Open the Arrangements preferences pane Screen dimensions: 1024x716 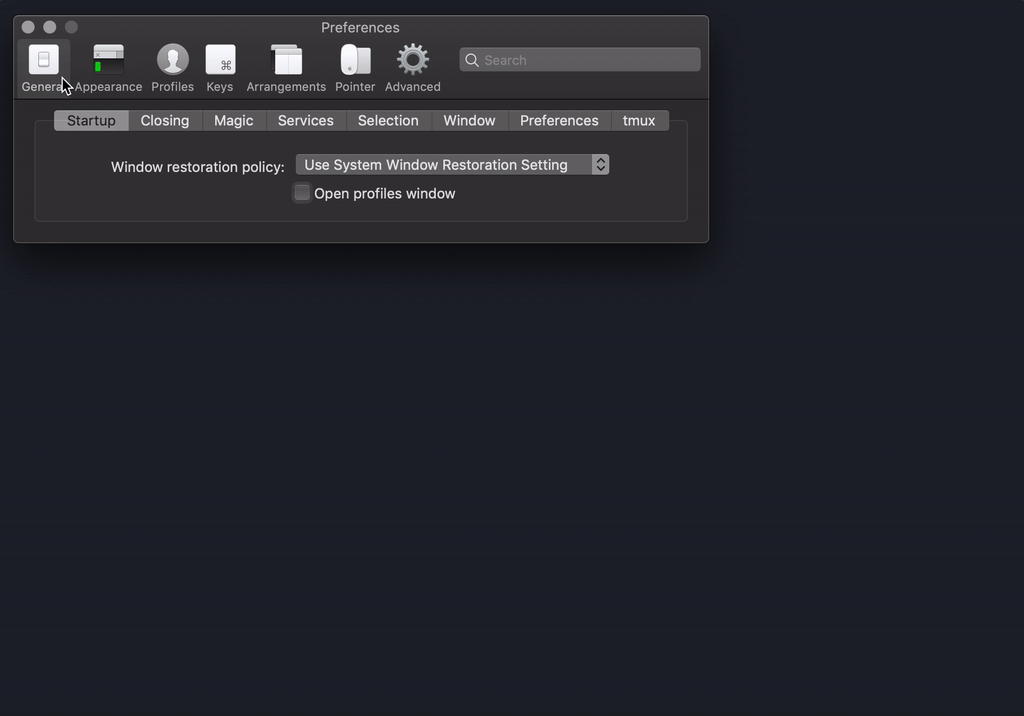click(286, 60)
